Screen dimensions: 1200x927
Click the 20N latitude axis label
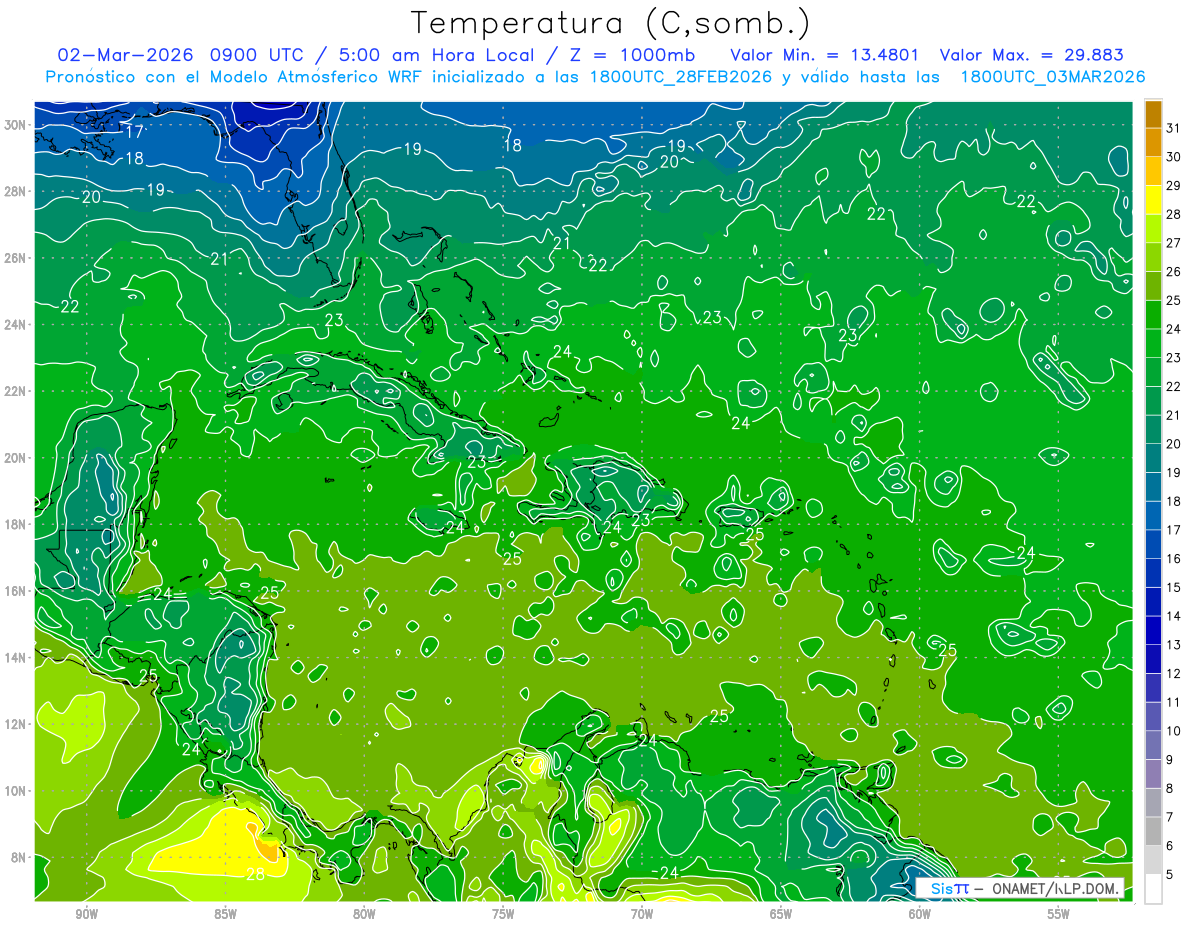coord(16,458)
